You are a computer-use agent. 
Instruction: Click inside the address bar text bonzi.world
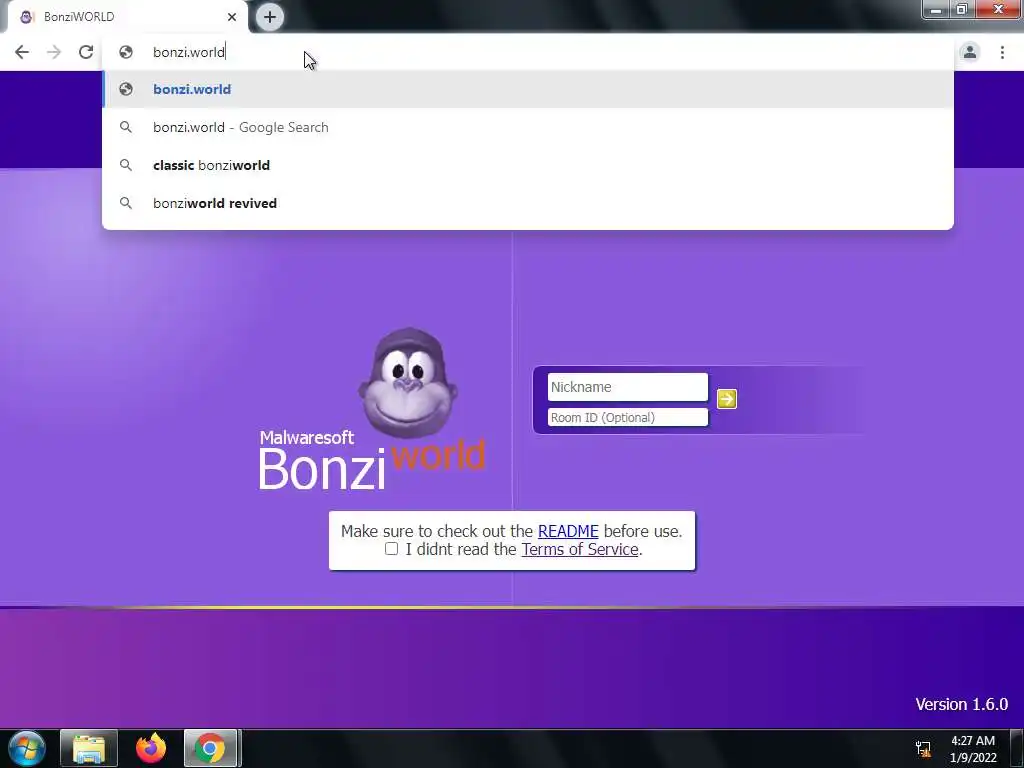coord(189,52)
